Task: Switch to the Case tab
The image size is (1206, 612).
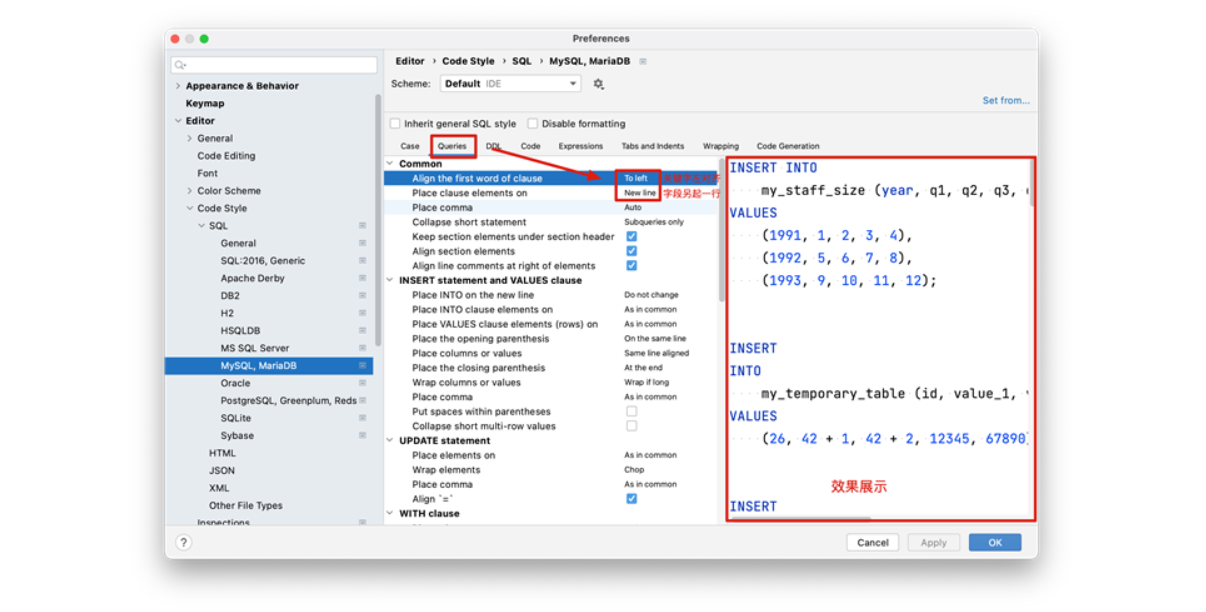Action: 410,146
